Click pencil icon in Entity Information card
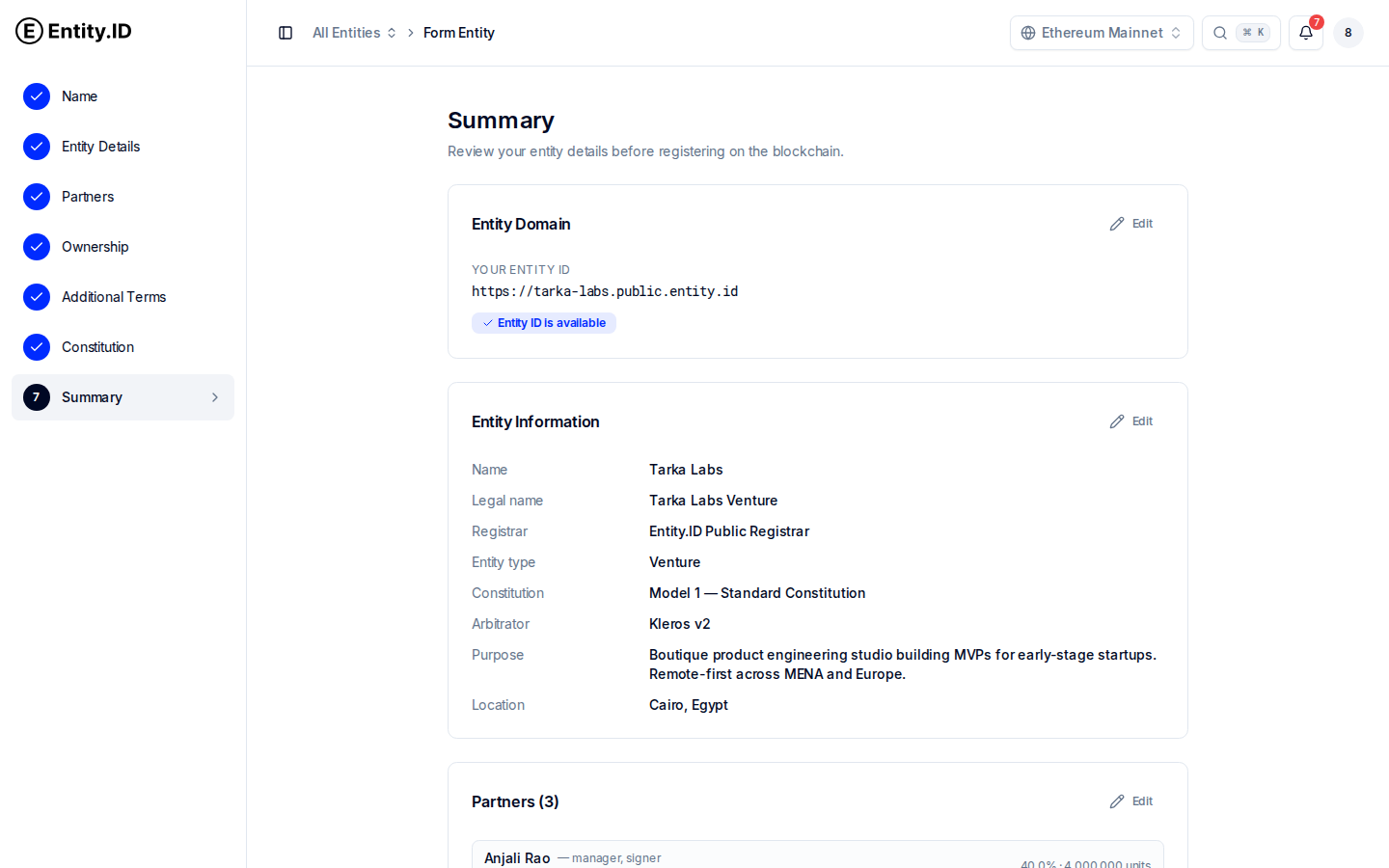 pyautogui.click(x=1117, y=421)
